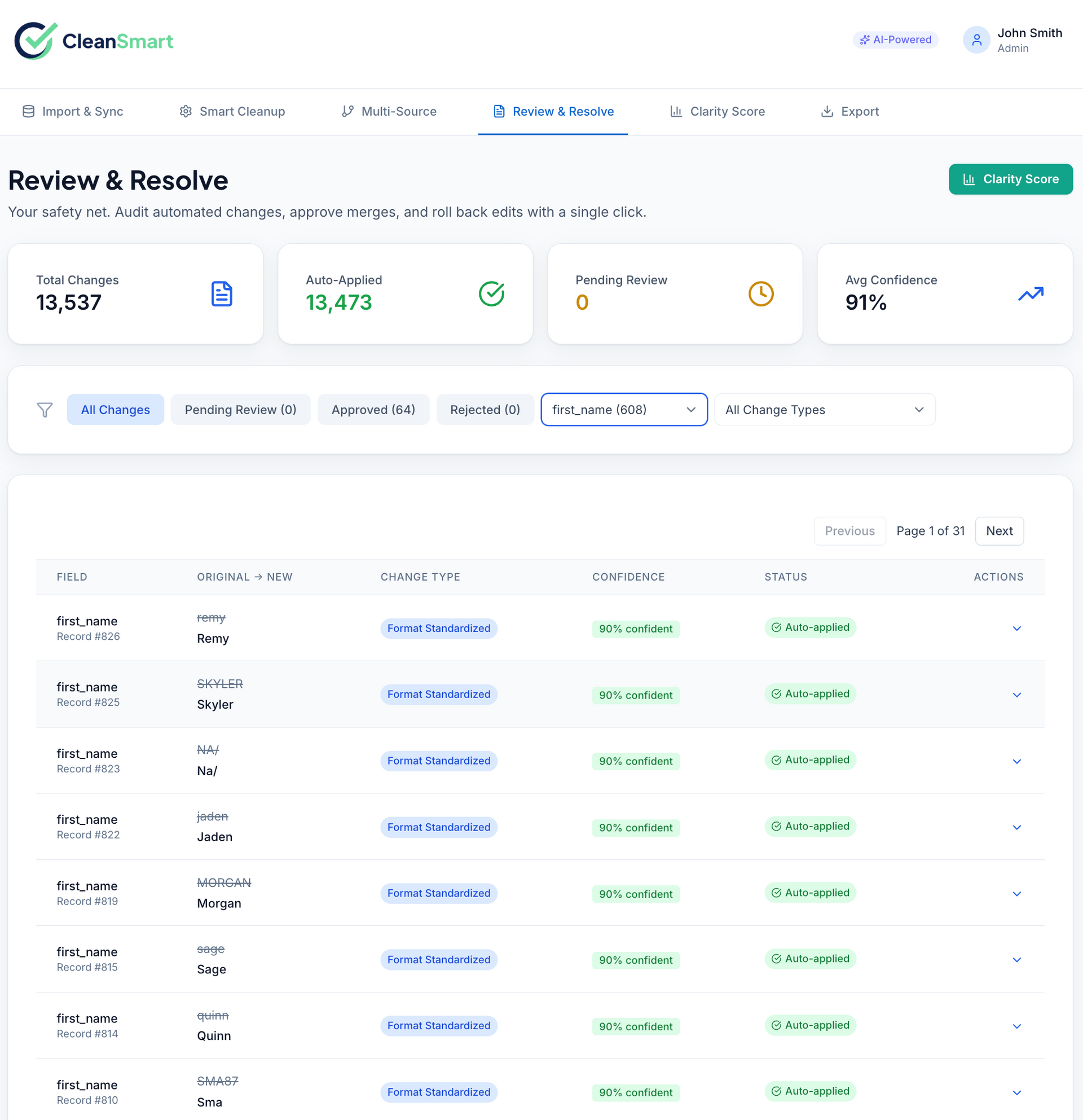Click the John Smith user avatar icon
1083x1120 pixels.
pos(976,40)
